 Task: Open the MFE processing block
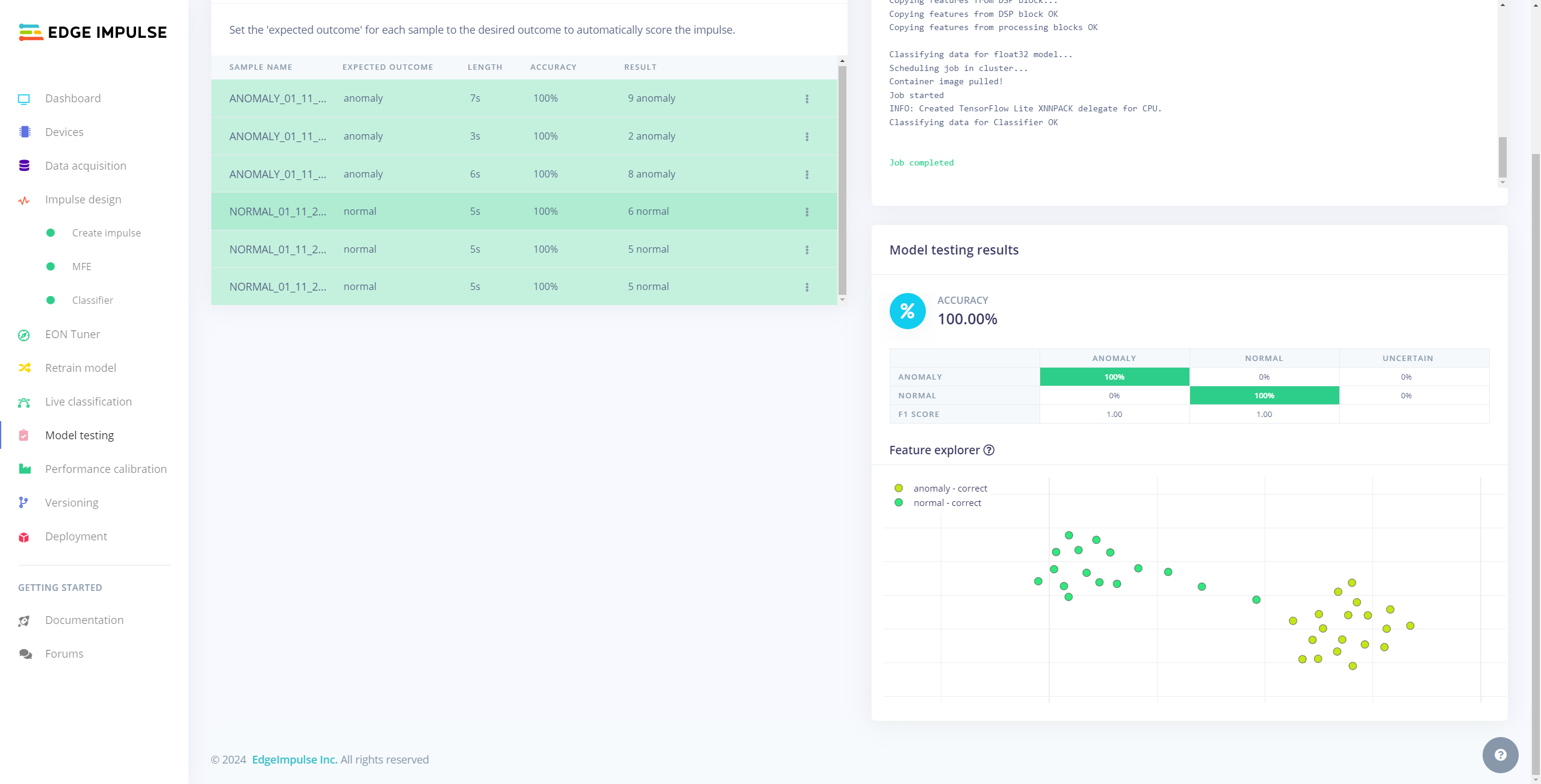81,267
